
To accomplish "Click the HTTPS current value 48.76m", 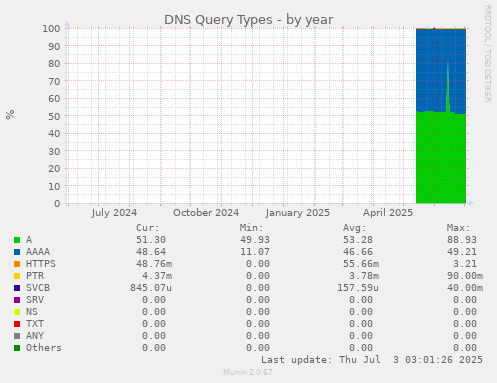I will 154,264.
